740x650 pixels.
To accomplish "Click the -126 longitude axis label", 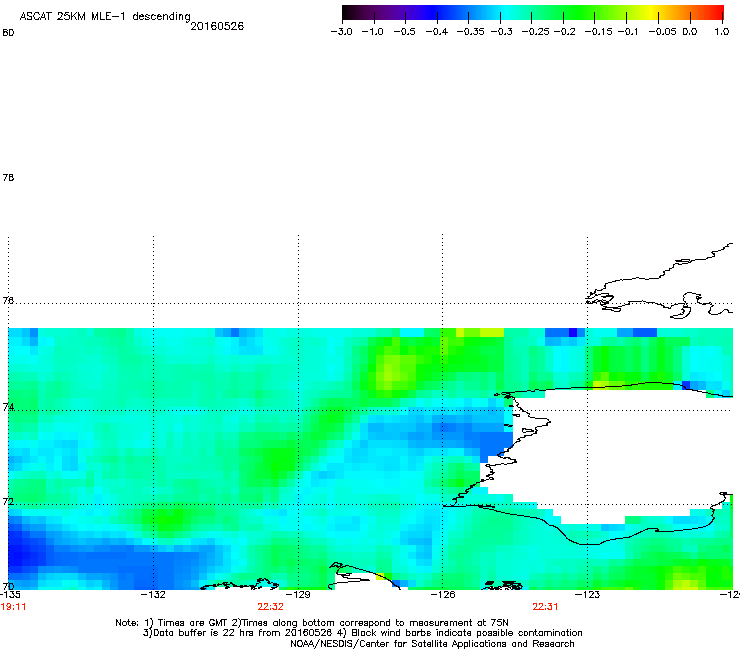I will click(443, 594).
